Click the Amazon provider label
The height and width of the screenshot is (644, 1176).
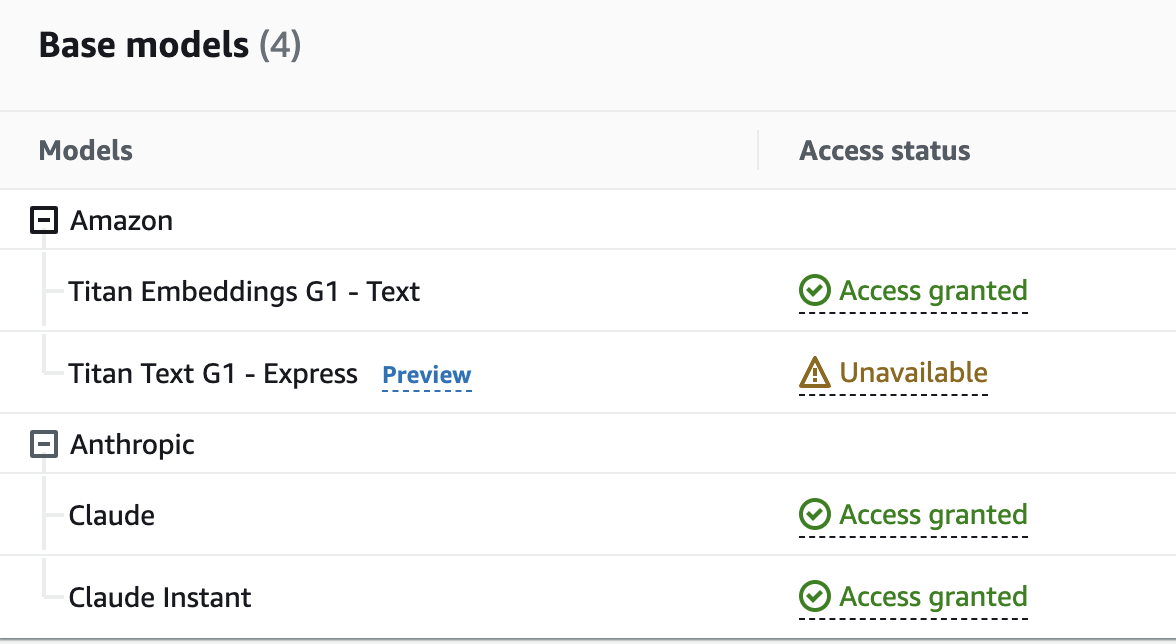pyautogui.click(x=122, y=220)
